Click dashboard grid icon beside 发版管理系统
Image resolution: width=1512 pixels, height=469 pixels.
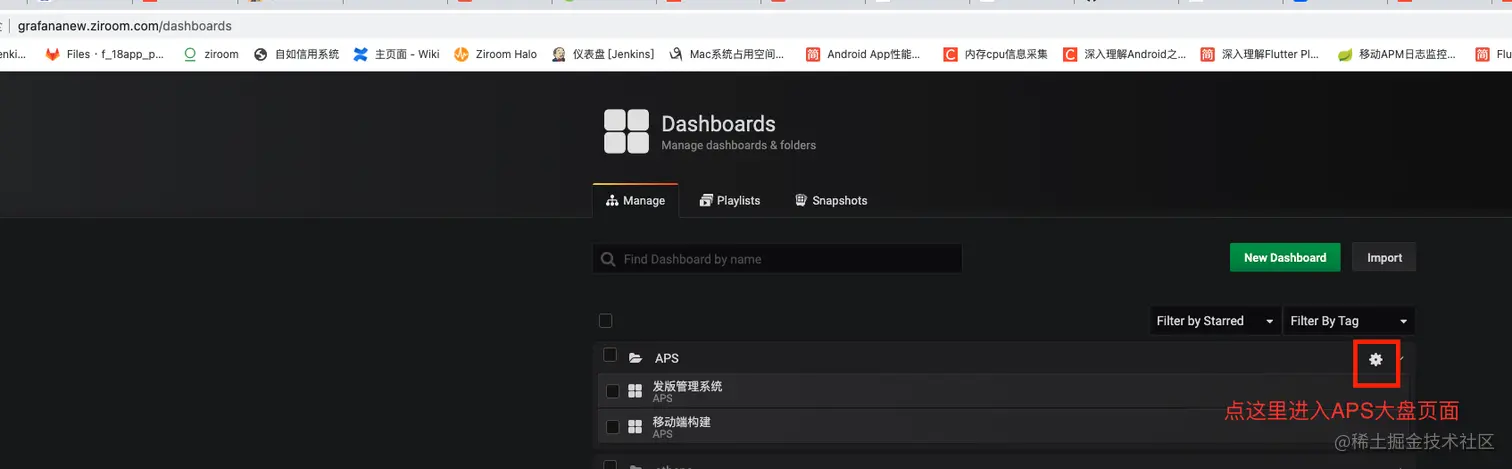pyautogui.click(x=635, y=392)
